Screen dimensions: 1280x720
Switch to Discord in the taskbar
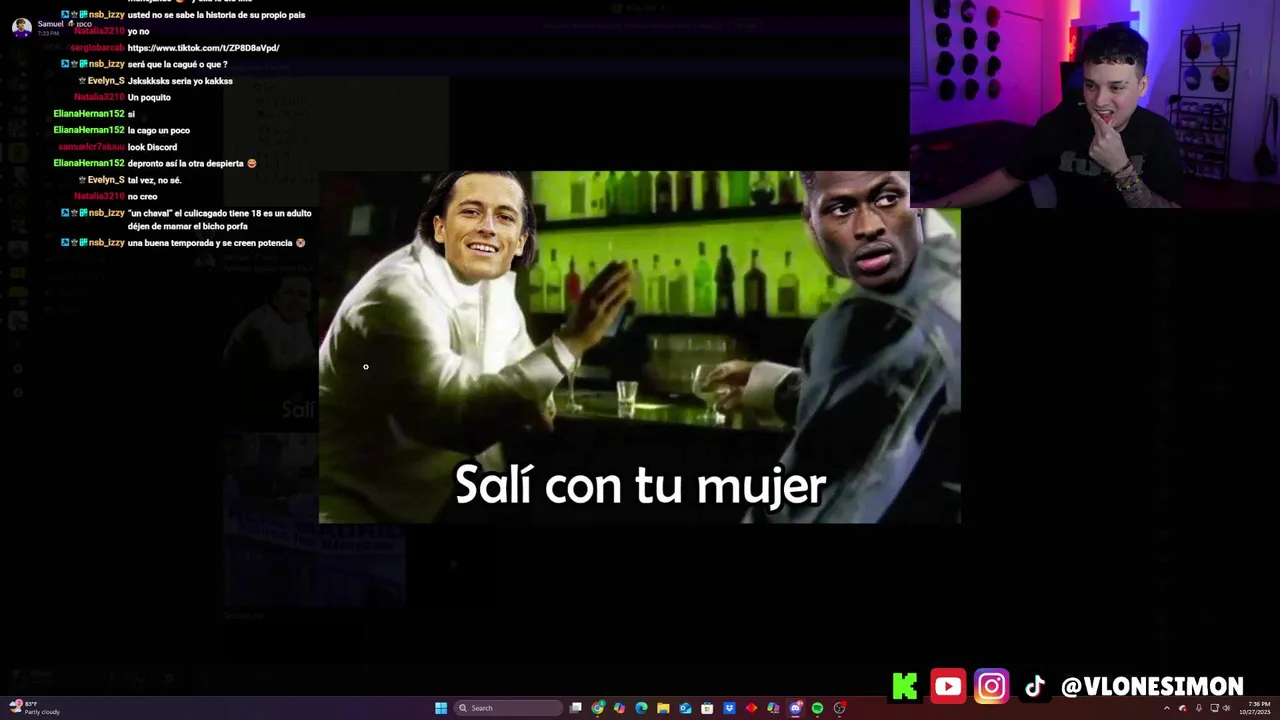pyautogui.click(x=795, y=708)
